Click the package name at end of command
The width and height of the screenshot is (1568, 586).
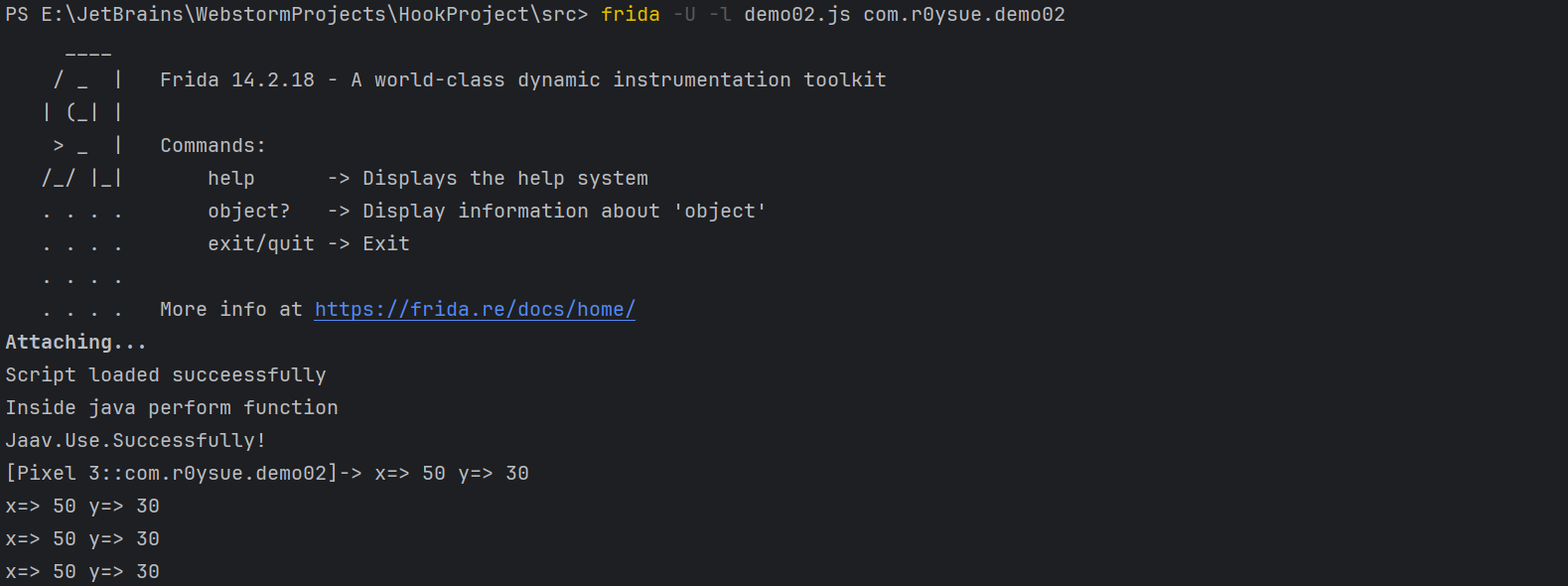pyautogui.click(x=963, y=15)
